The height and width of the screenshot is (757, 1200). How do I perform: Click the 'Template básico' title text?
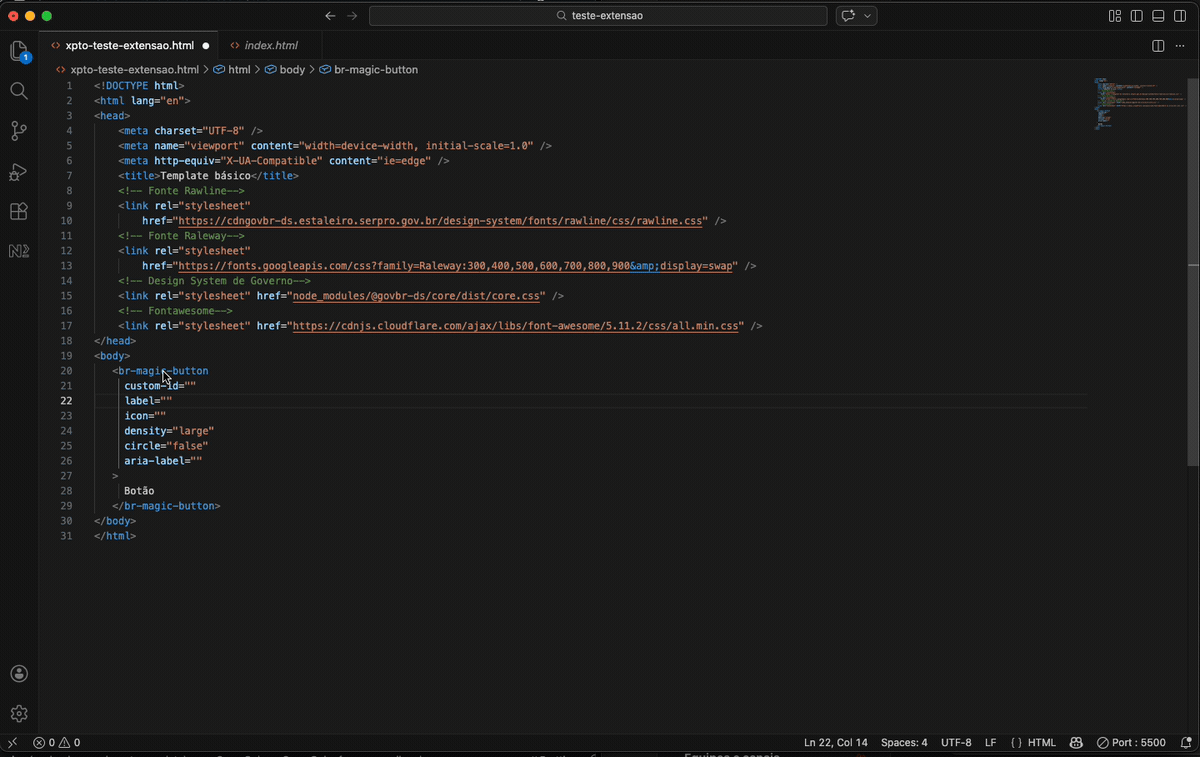click(205, 176)
